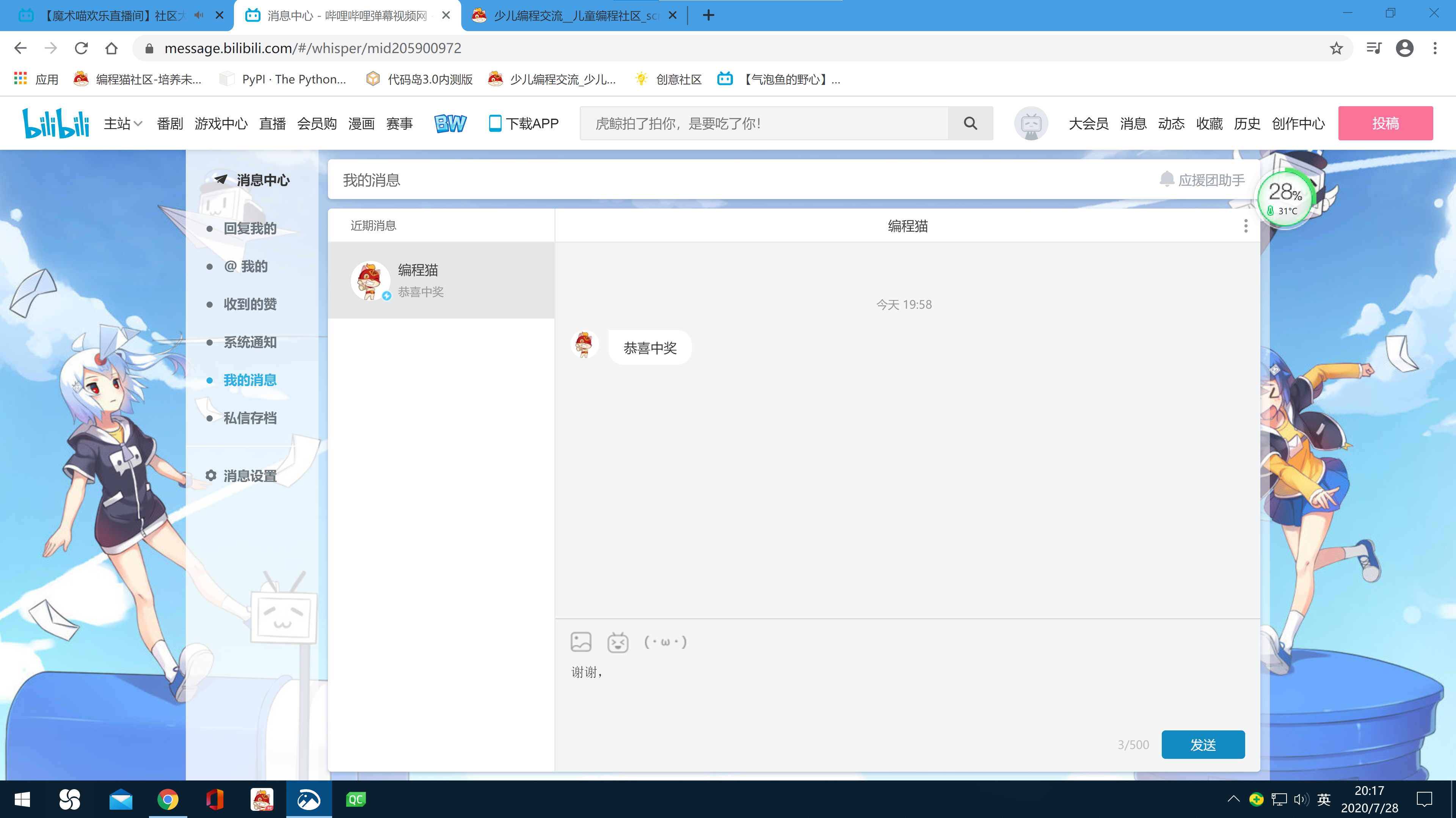Send the message with 发送

(x=1203, y=744)
